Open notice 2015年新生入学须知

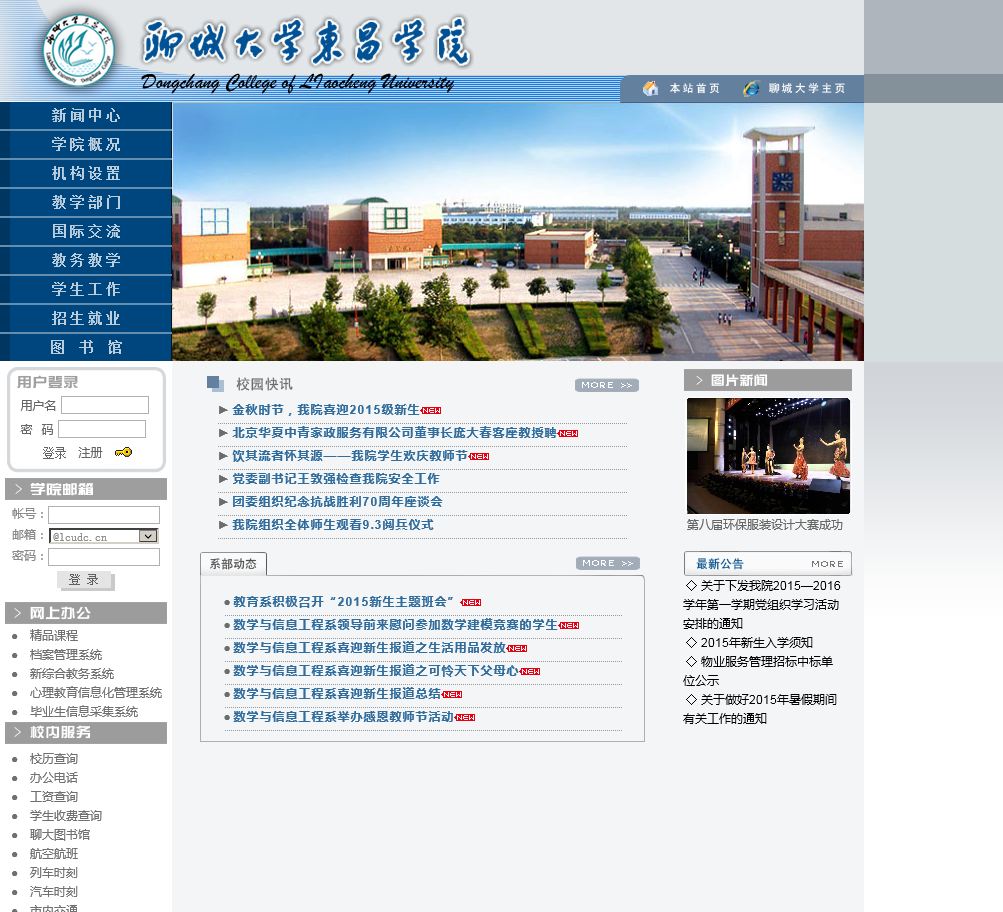756,642
